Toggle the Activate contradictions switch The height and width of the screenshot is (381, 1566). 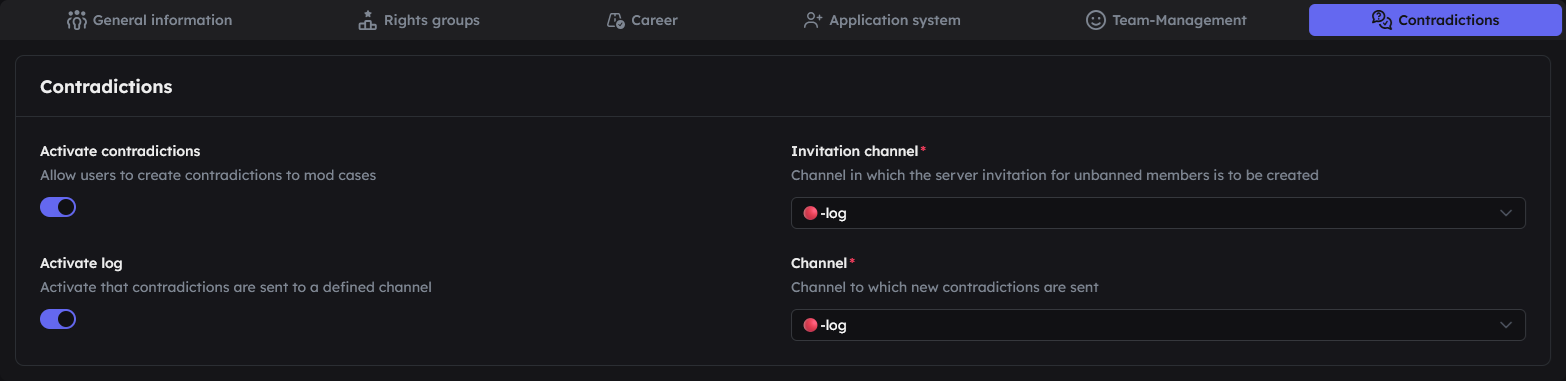click(58, 207)
